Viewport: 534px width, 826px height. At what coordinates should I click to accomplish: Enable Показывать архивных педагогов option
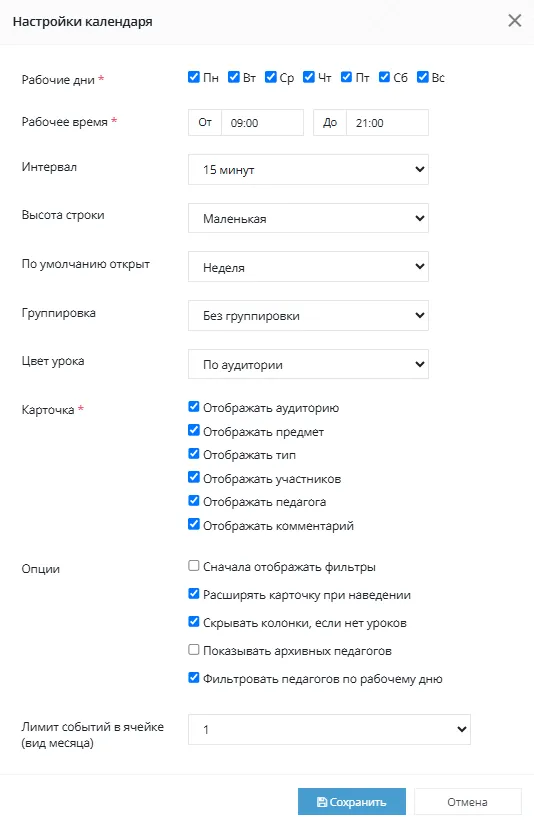pyautogui.click(x=194, y=650)
